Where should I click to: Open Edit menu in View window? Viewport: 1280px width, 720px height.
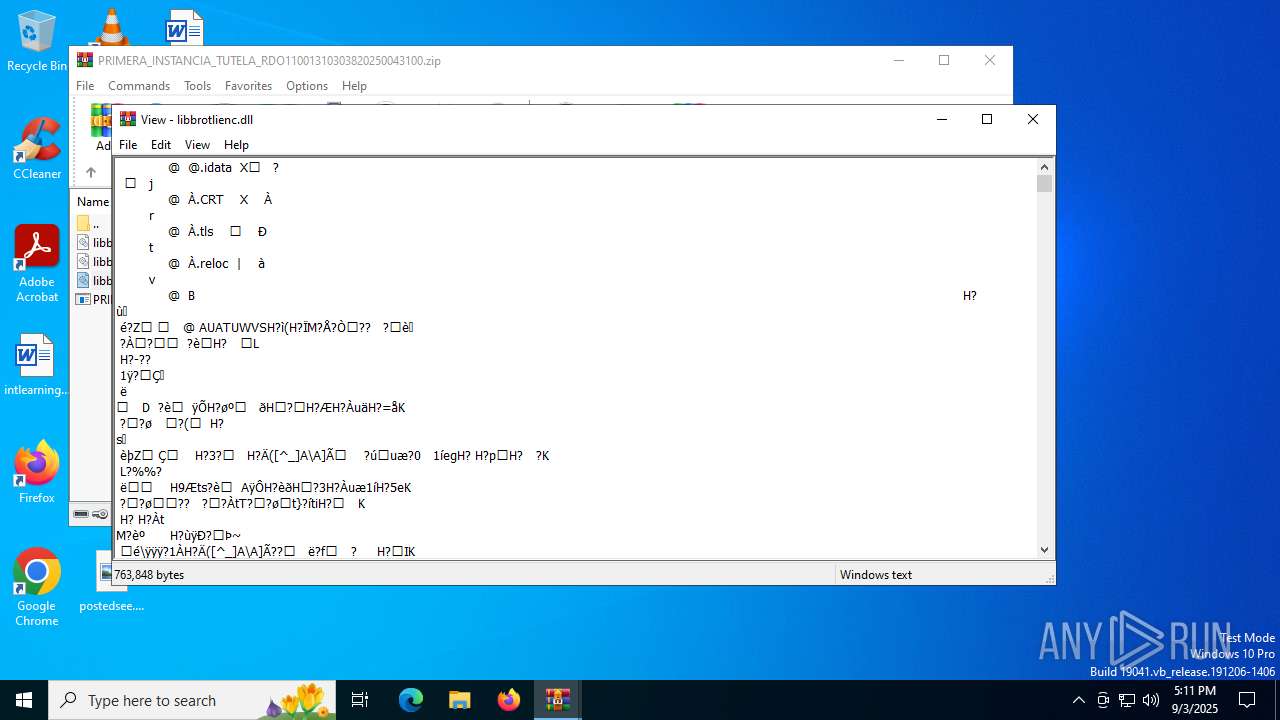click(x=161, y=145)
